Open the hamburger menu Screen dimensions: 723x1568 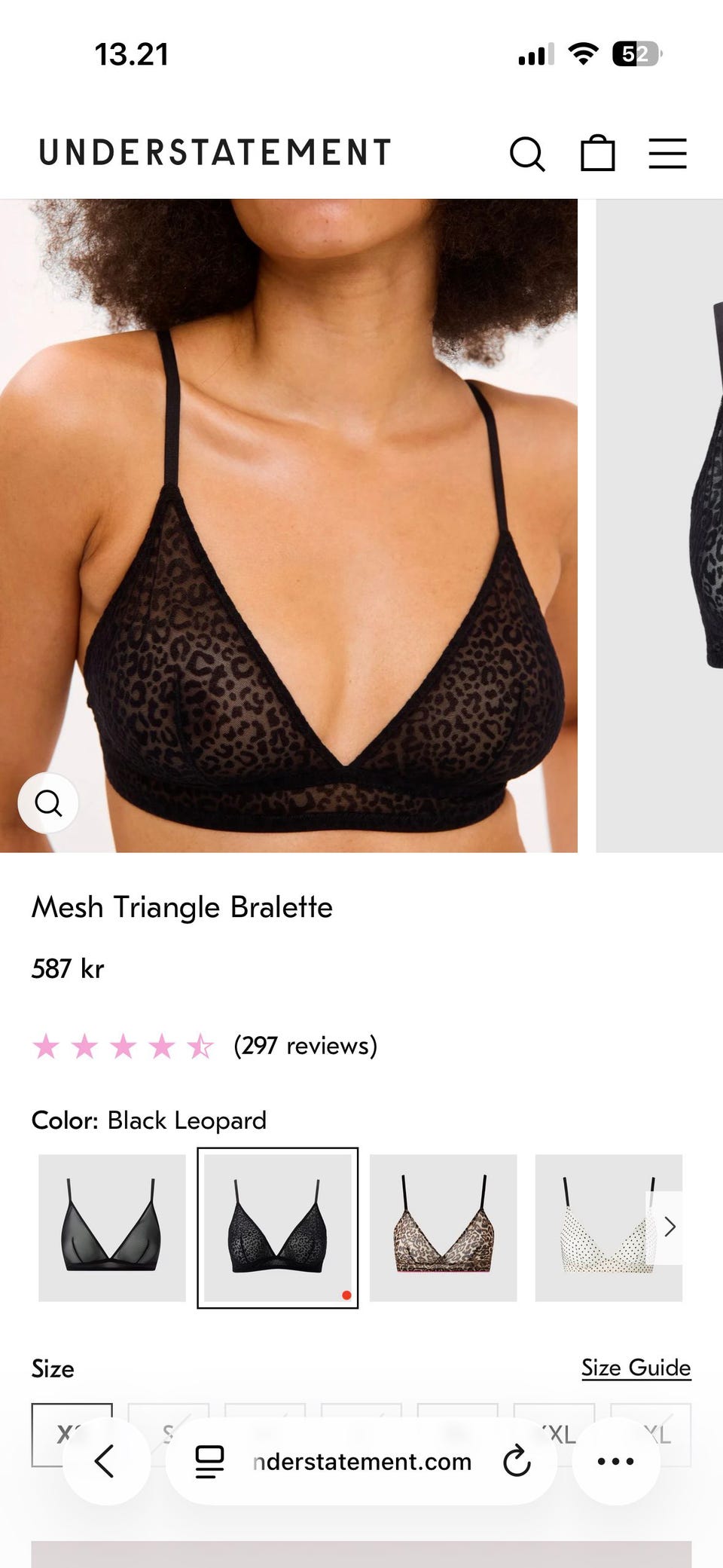point(668,154)
